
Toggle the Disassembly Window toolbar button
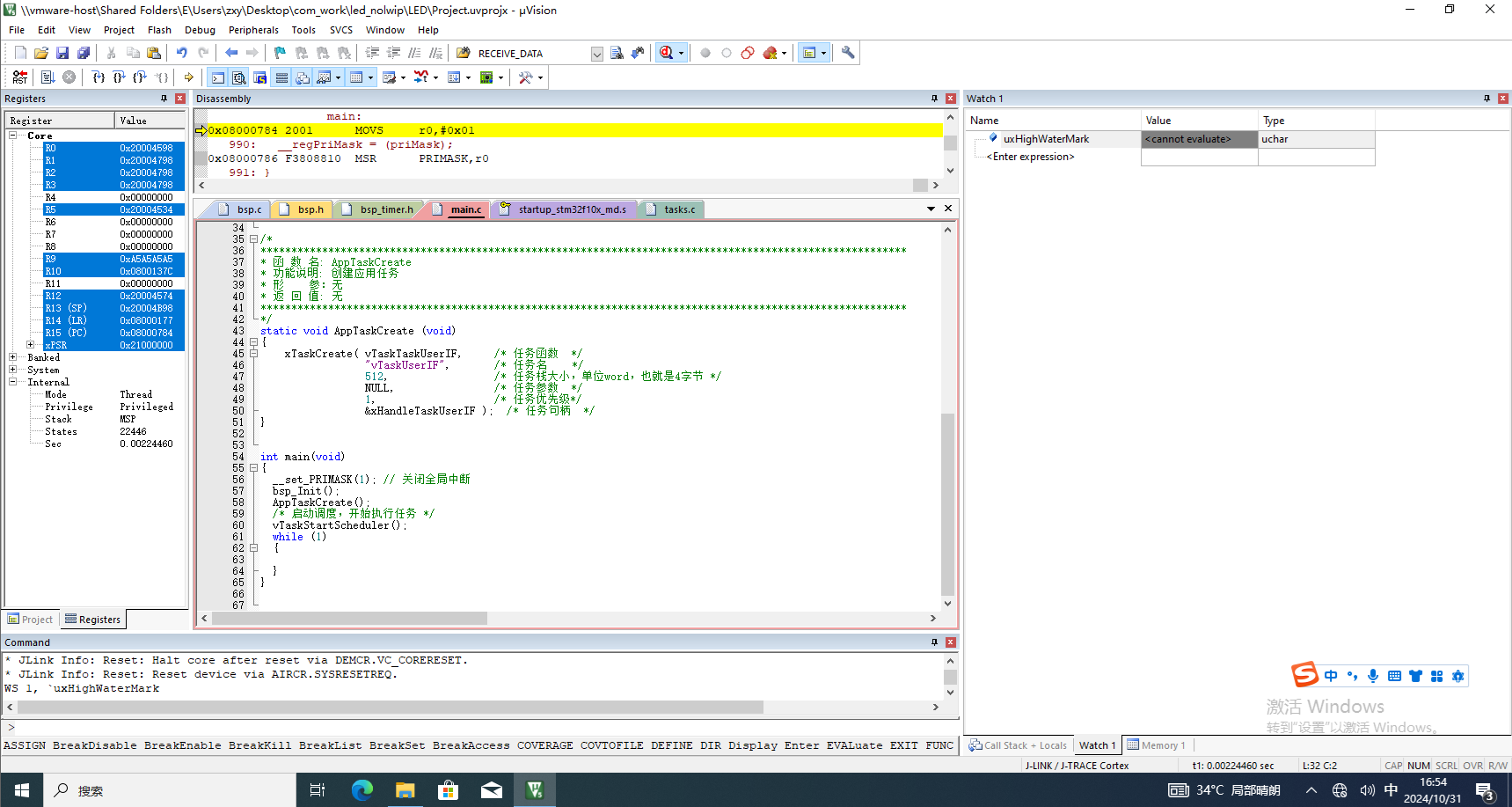pyautogui.click(x=238, y=77)
